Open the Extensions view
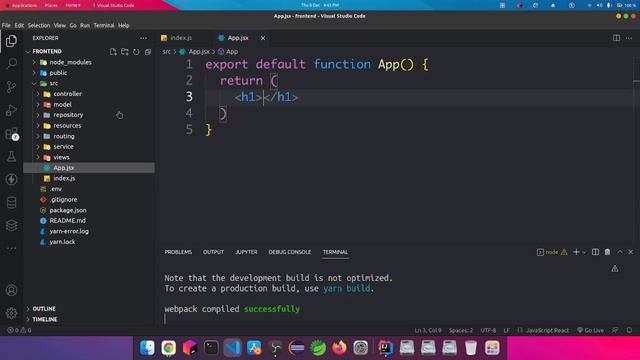Screen dimensions: 640x360 (x=11, y=133)
